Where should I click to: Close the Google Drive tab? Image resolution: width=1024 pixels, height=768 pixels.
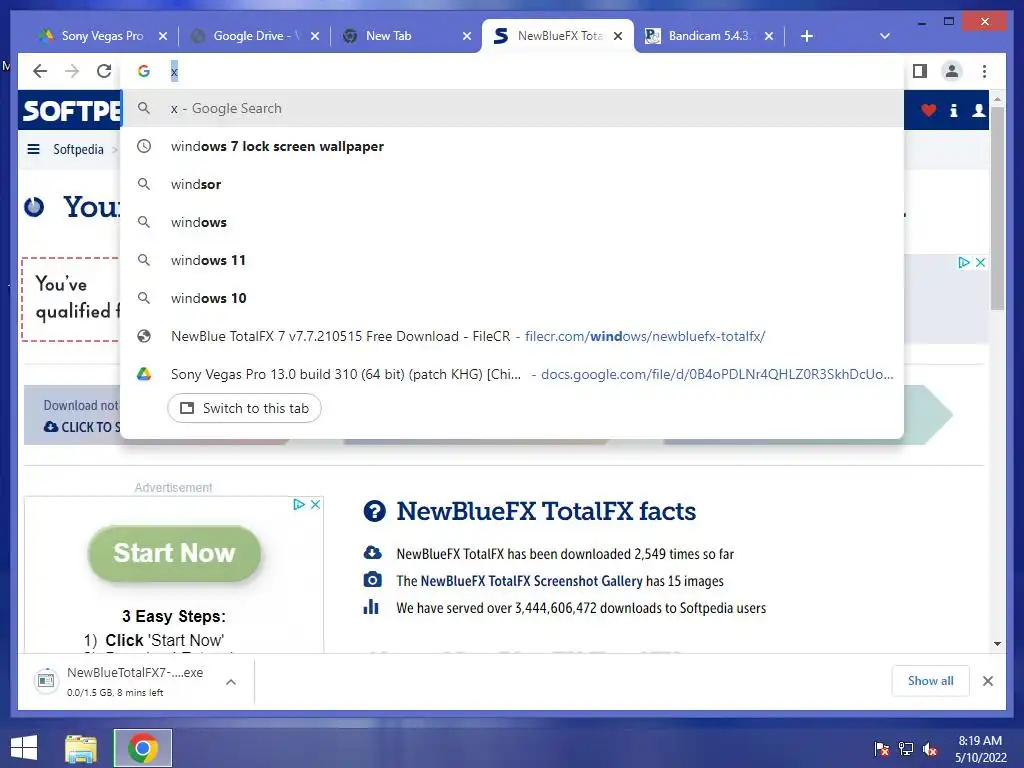tap(315, 37)
